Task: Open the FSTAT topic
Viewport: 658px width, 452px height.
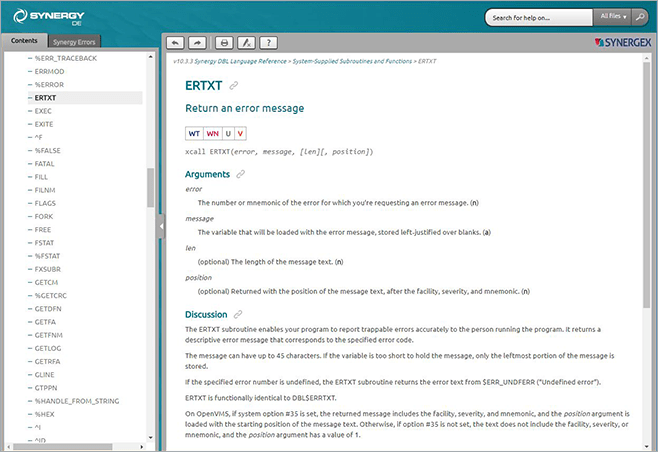Action: coord(44,243)
